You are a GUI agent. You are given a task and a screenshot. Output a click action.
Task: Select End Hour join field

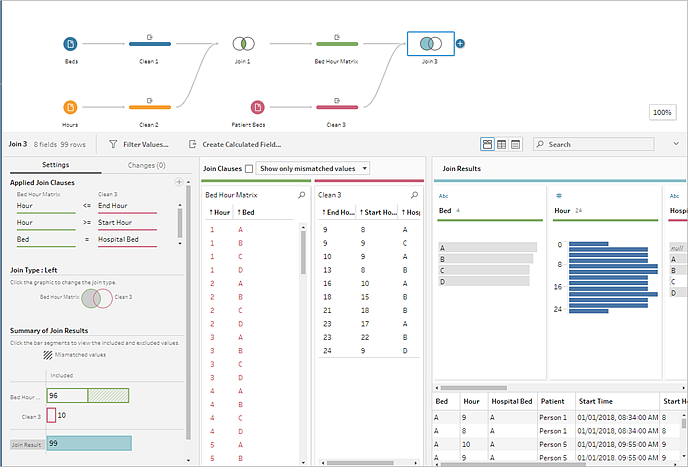[127, 206]
